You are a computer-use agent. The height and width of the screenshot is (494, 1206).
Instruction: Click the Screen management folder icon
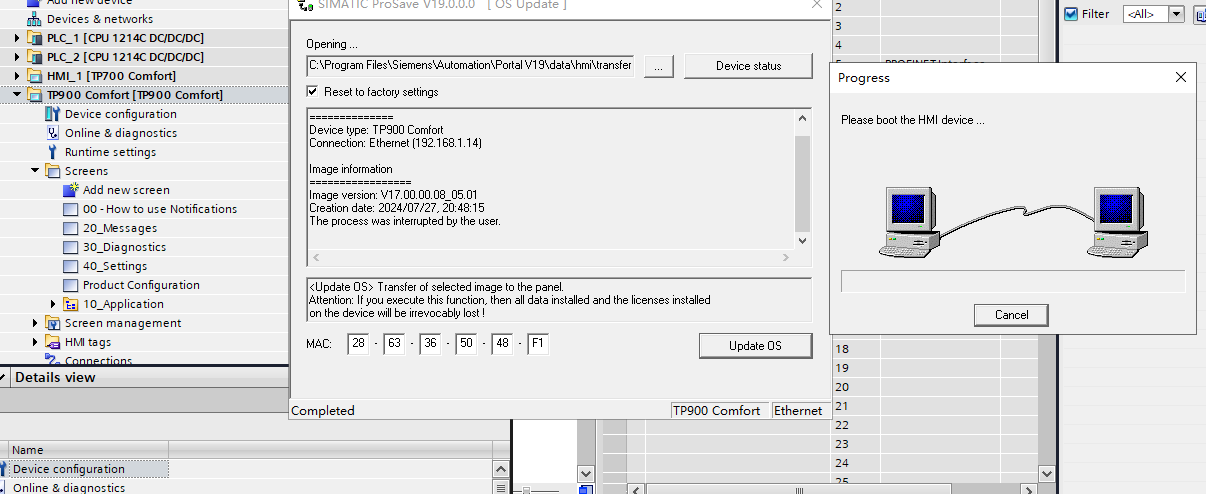pos(53,323)
